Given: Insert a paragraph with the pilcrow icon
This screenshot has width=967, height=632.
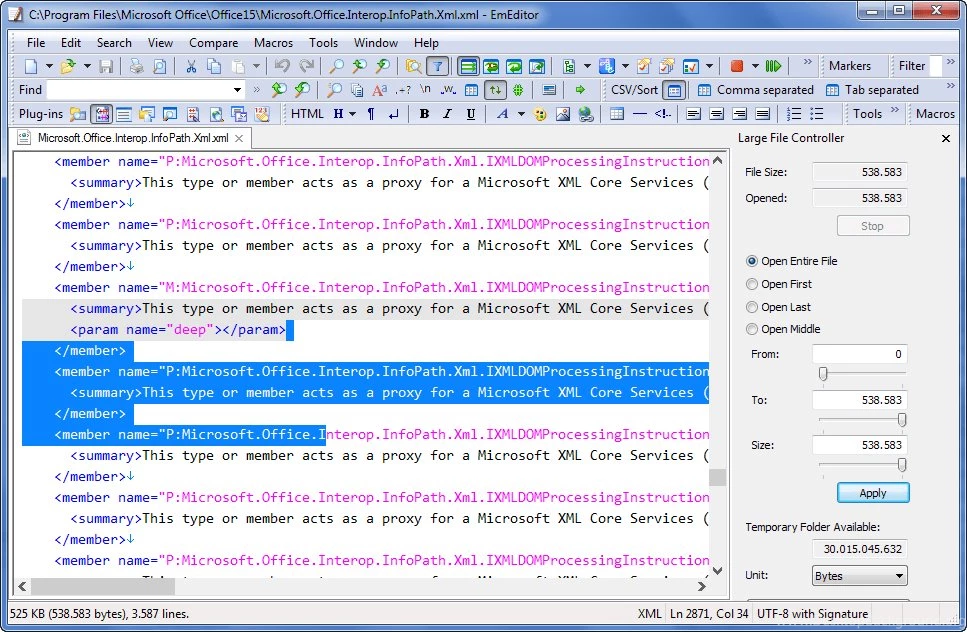Looking at the screenshot, I should [371, 113].
